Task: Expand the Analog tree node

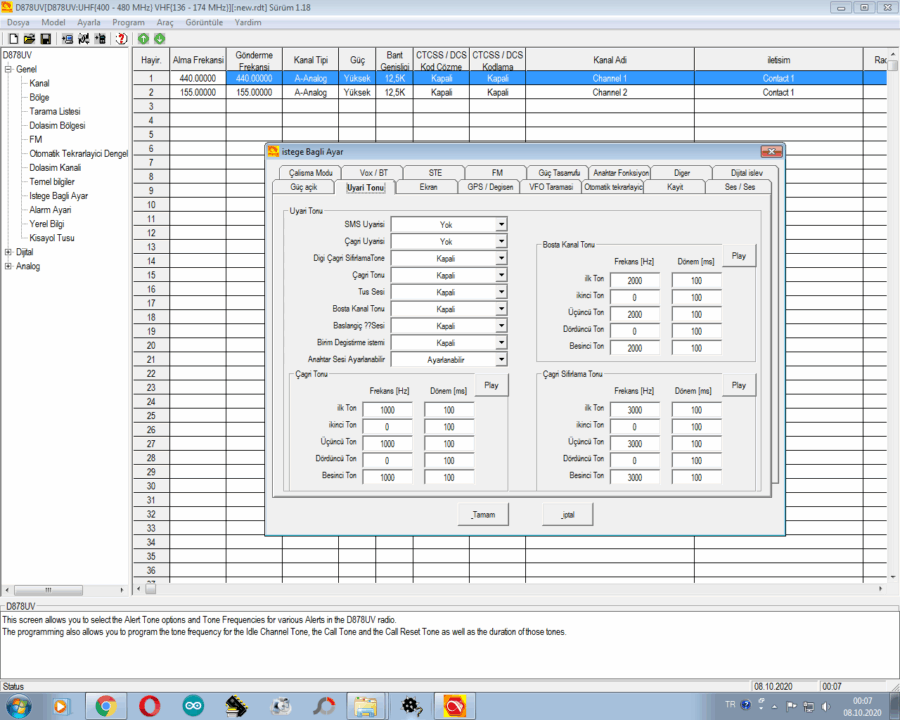Action: pos(8,266)
